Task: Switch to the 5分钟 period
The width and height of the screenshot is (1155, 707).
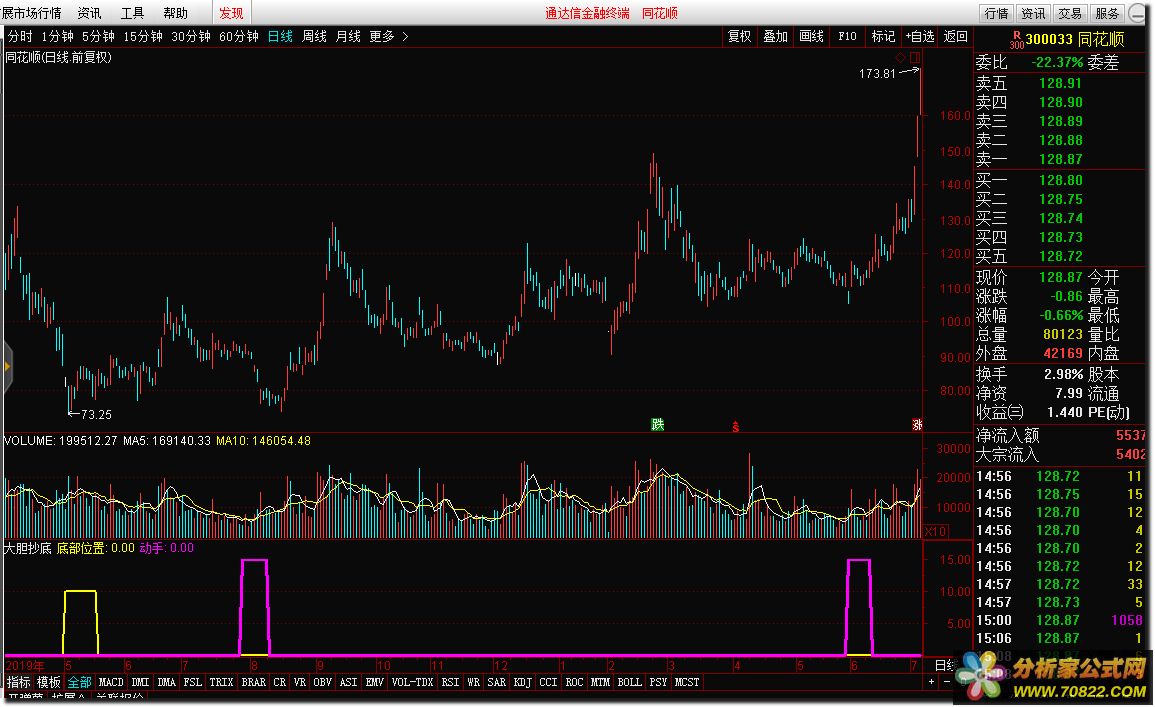Action: (x=98, y=36)
